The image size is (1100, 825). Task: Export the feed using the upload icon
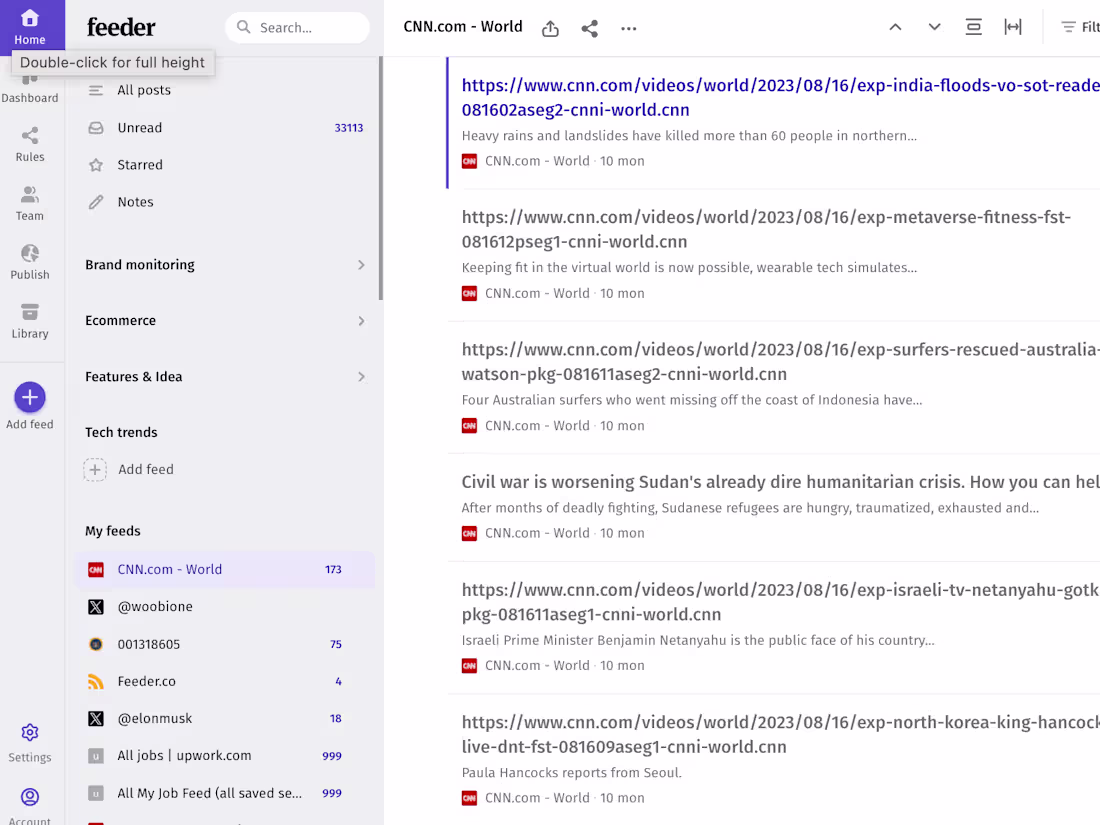coord(550,29)
